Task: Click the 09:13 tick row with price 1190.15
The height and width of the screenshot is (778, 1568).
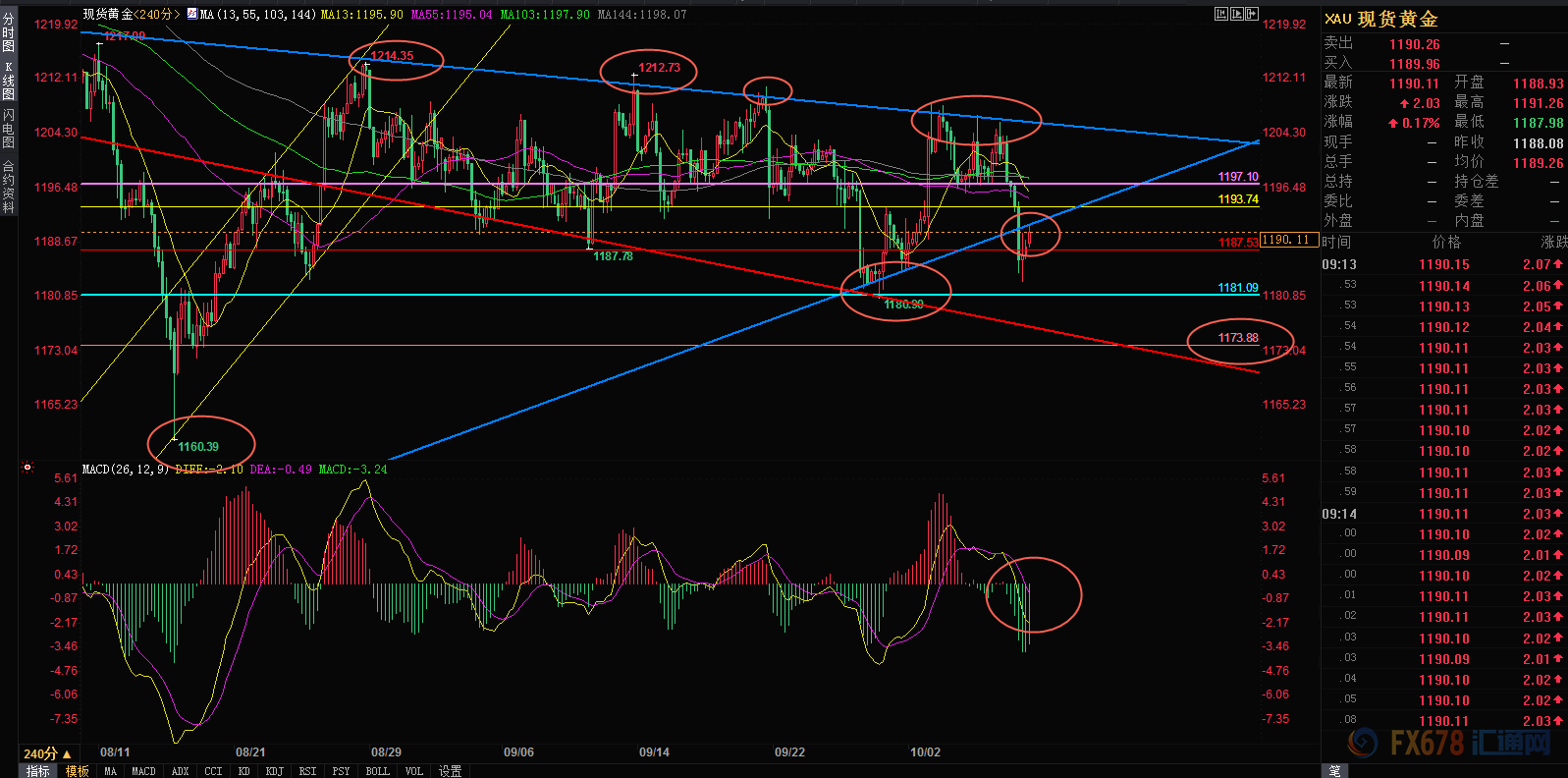Action: click(1443, 264)
